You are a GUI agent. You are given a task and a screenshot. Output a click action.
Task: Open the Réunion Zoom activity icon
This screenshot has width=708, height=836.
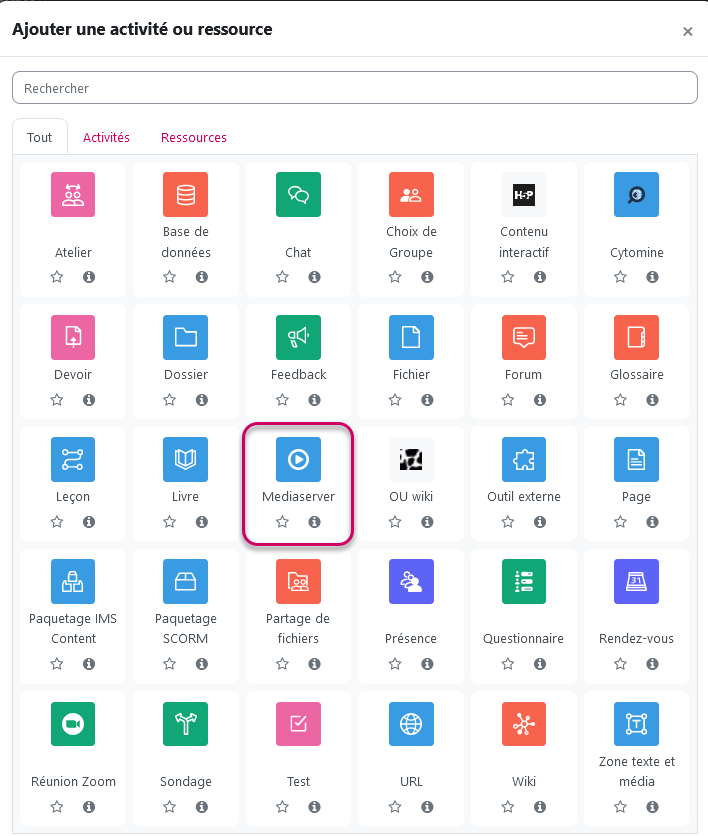pos(73,724)
